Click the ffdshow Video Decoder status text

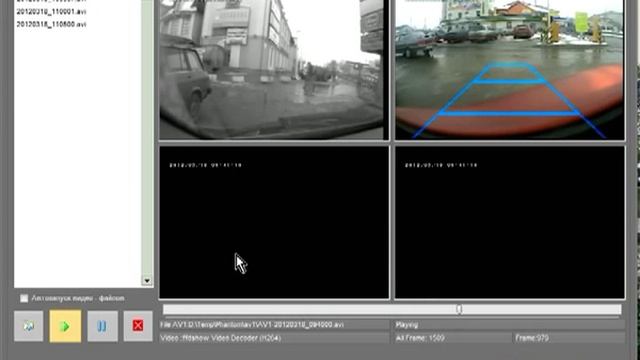pos(221,338)
